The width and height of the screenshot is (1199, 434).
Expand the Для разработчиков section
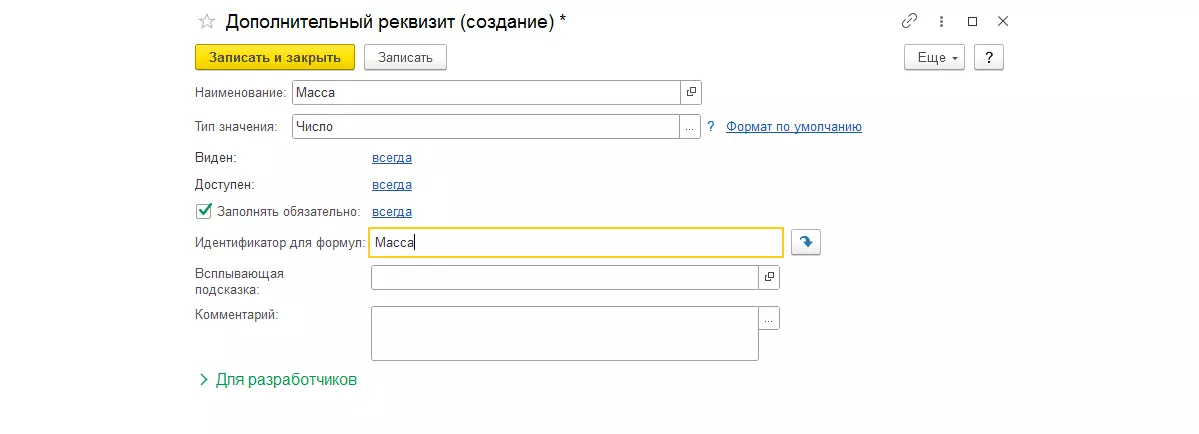pyautogui.click(x=277, y=380)
